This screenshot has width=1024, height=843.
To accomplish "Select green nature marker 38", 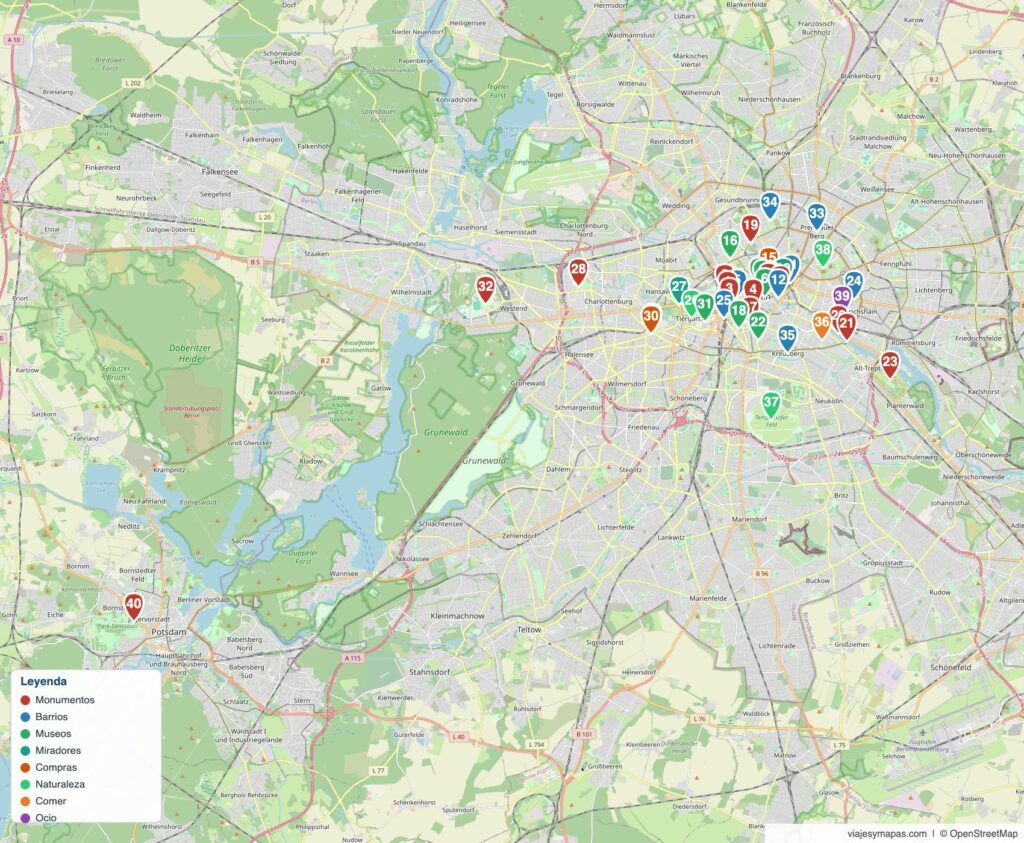I will pos(823,252).
